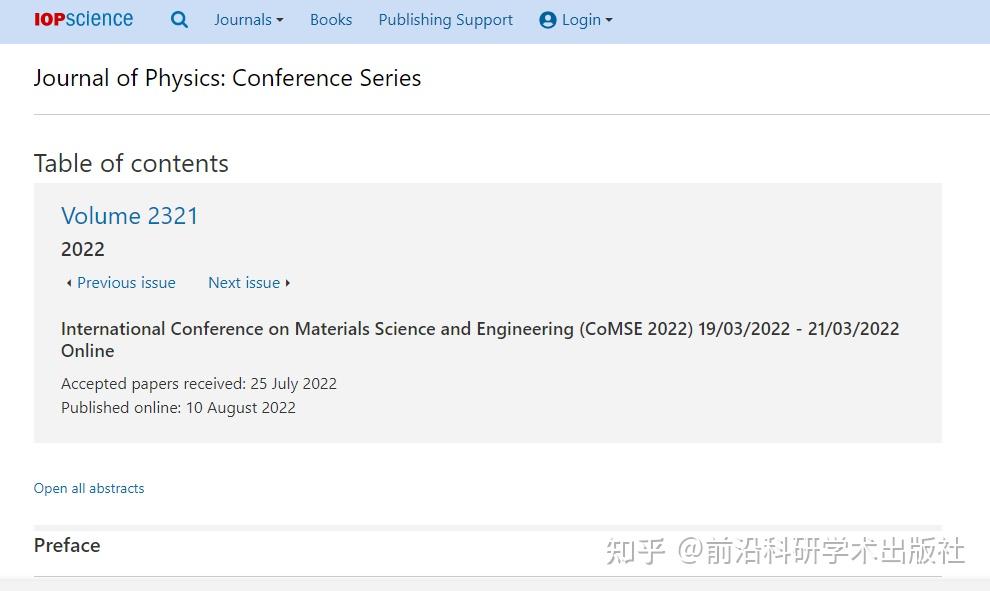Click the right arrow after Next issue
990x591 pixels.
click(288, 283)
